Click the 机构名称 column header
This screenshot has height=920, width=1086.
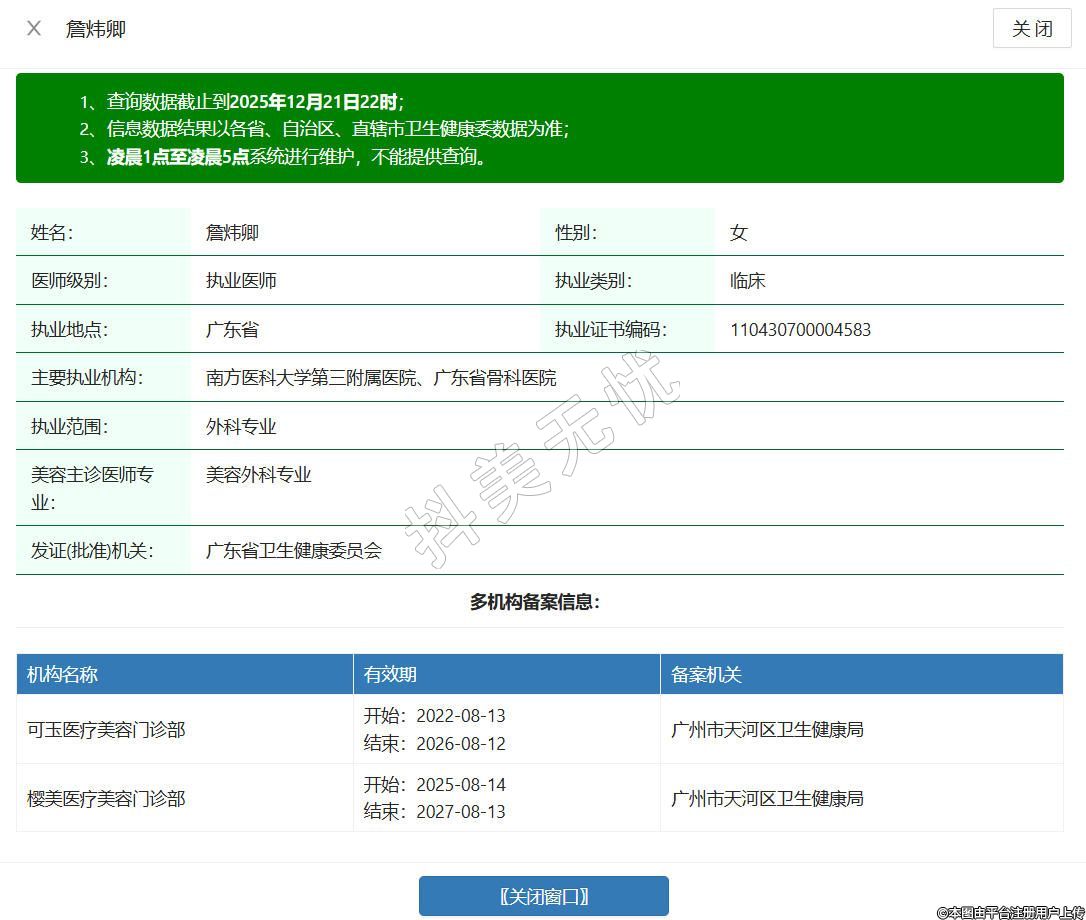coord(62,675)
